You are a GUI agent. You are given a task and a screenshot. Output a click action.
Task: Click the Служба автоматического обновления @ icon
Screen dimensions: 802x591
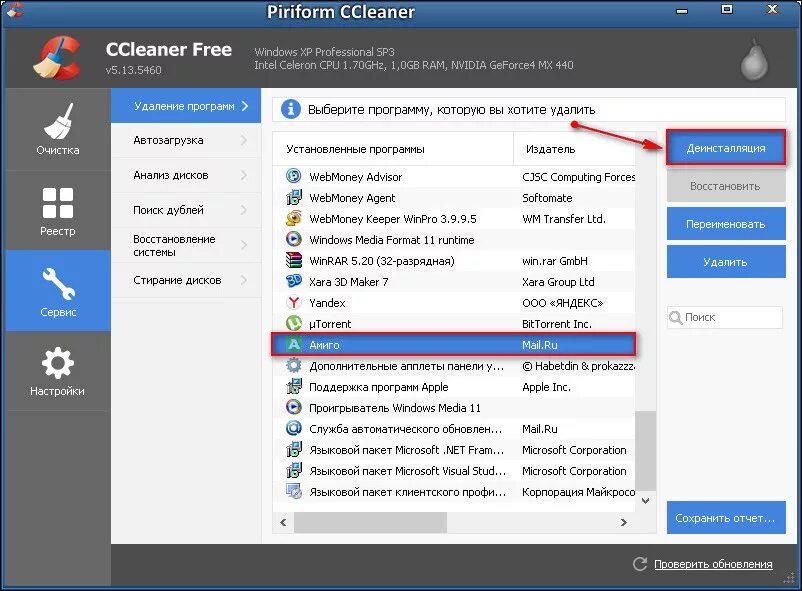294,428
